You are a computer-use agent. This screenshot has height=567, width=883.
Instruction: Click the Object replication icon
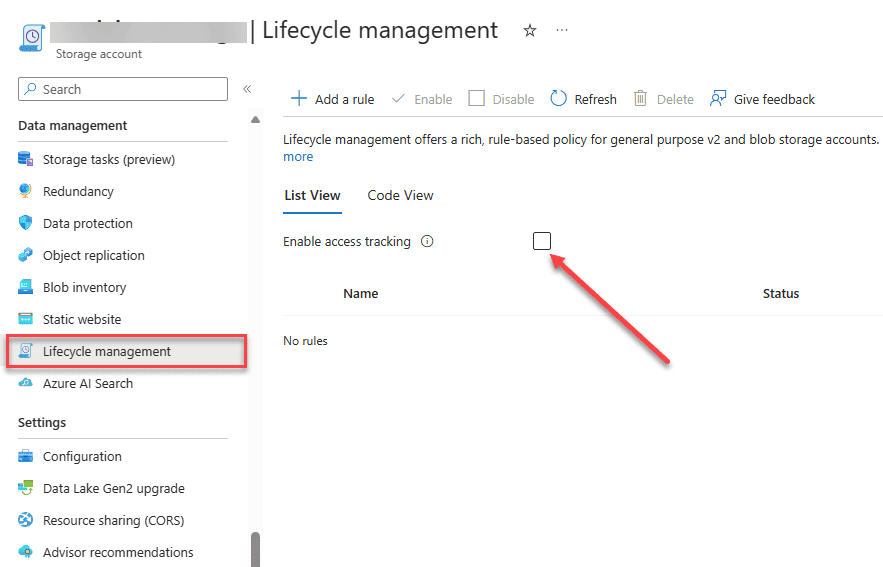click(25, 255)
